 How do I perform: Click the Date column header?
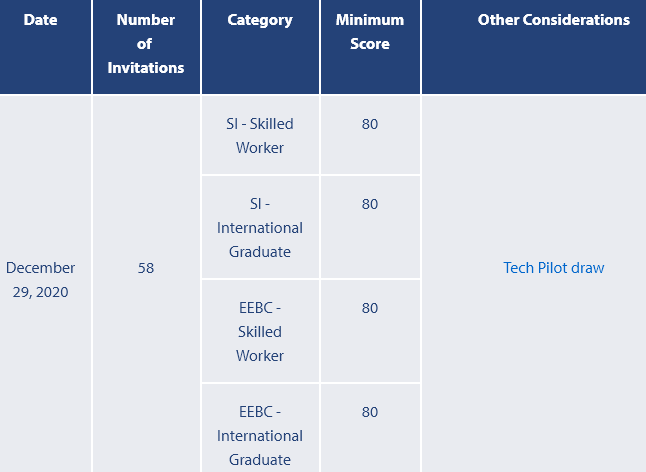coord(40,20)
